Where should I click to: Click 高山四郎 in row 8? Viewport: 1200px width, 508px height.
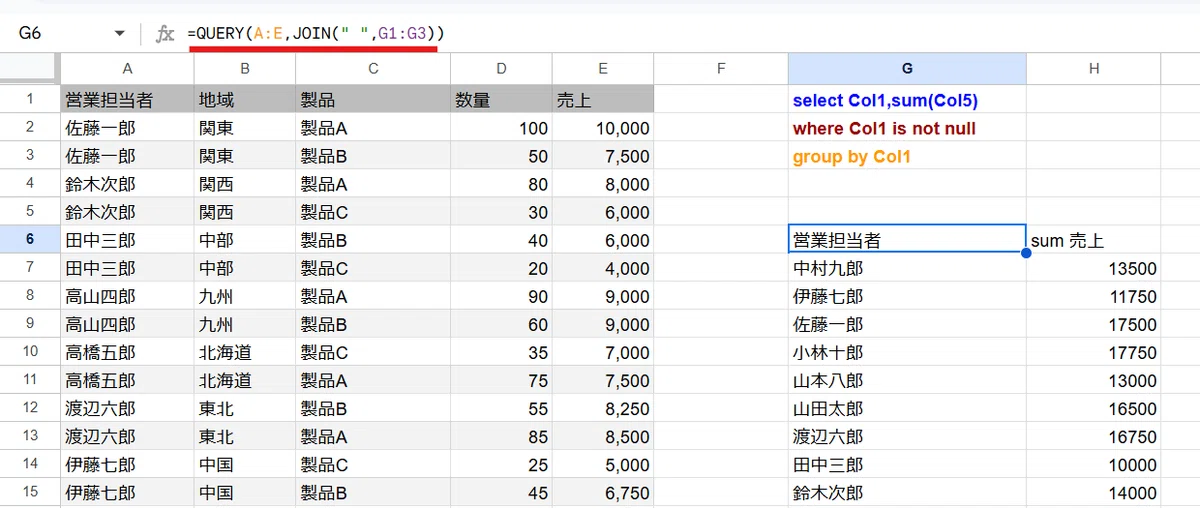pos(127,296)
